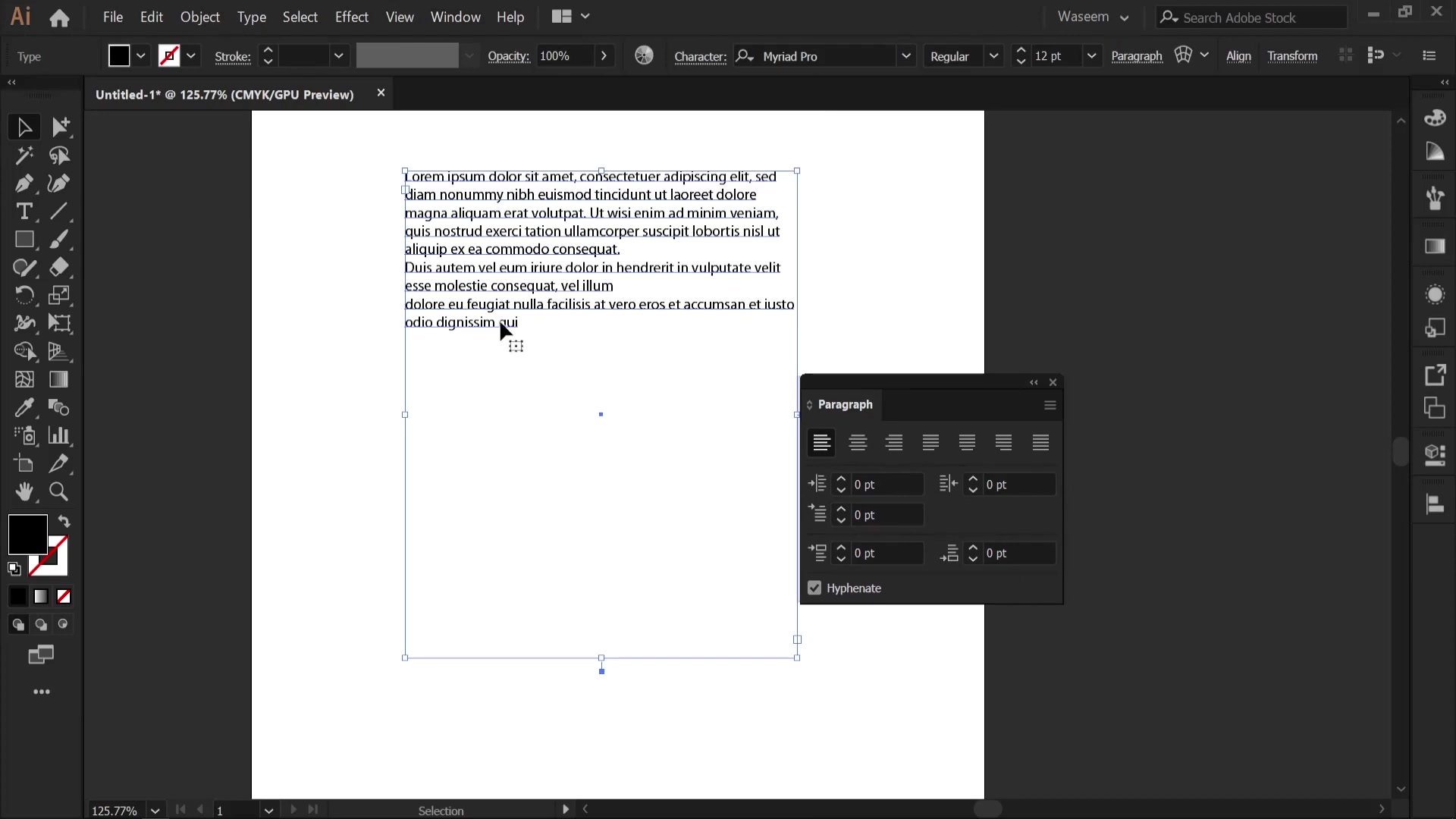Grab the Zoom tool
1456x819 pixels.
(58, 493)
